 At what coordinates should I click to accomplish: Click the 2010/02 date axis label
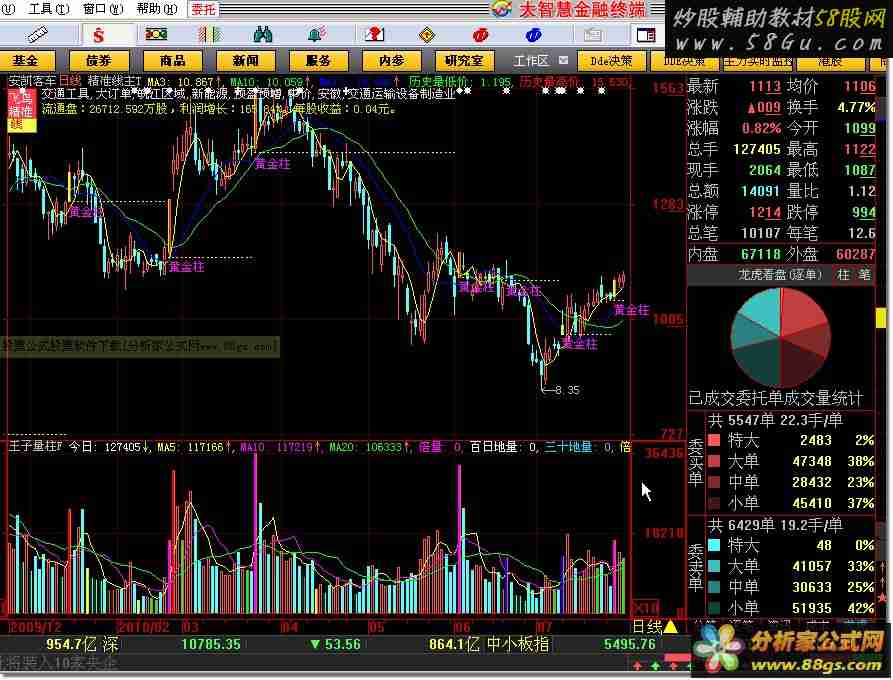pyautogui.click(x=143, y=627)
